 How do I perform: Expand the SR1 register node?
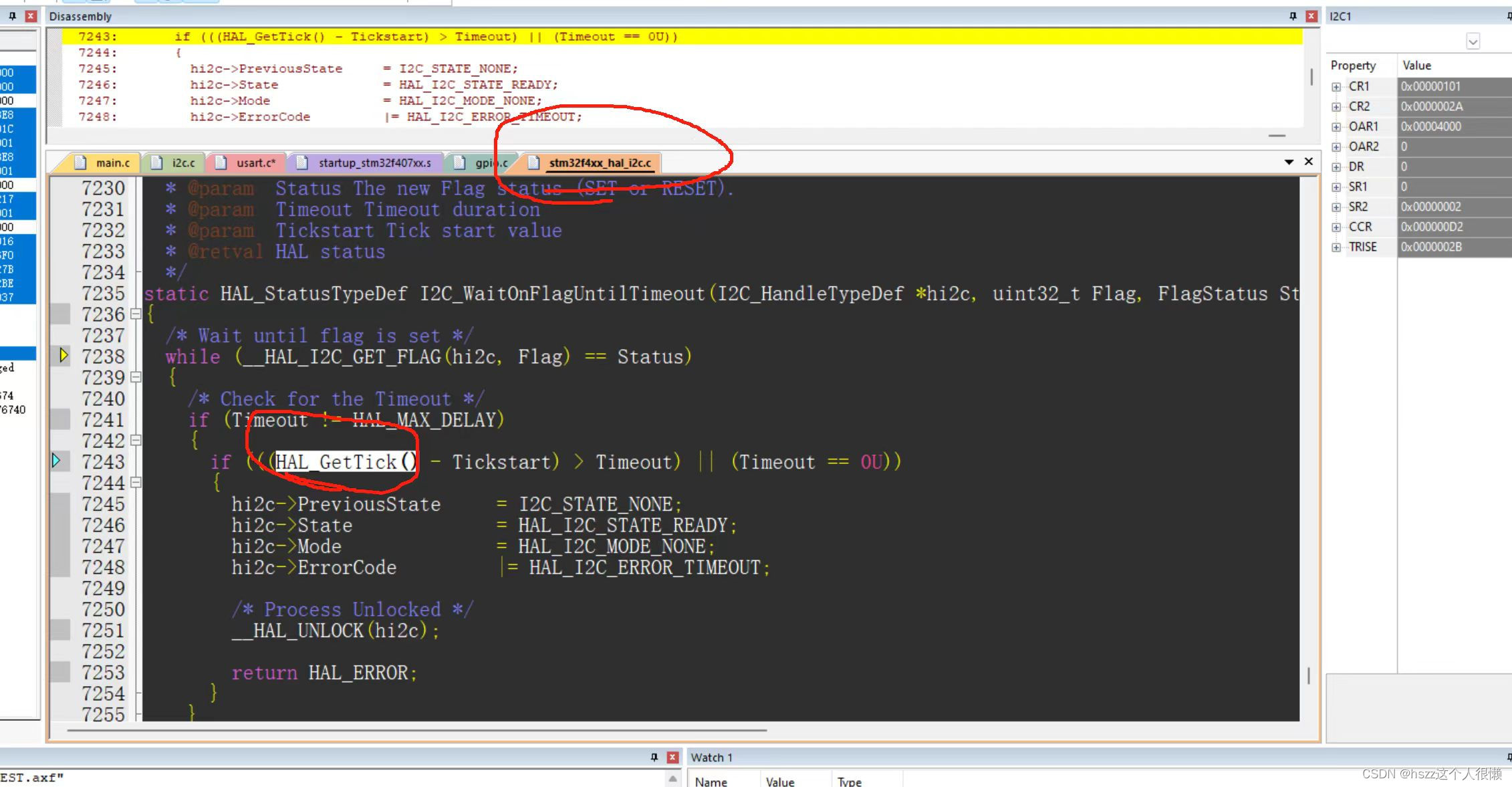(1336, 187)
